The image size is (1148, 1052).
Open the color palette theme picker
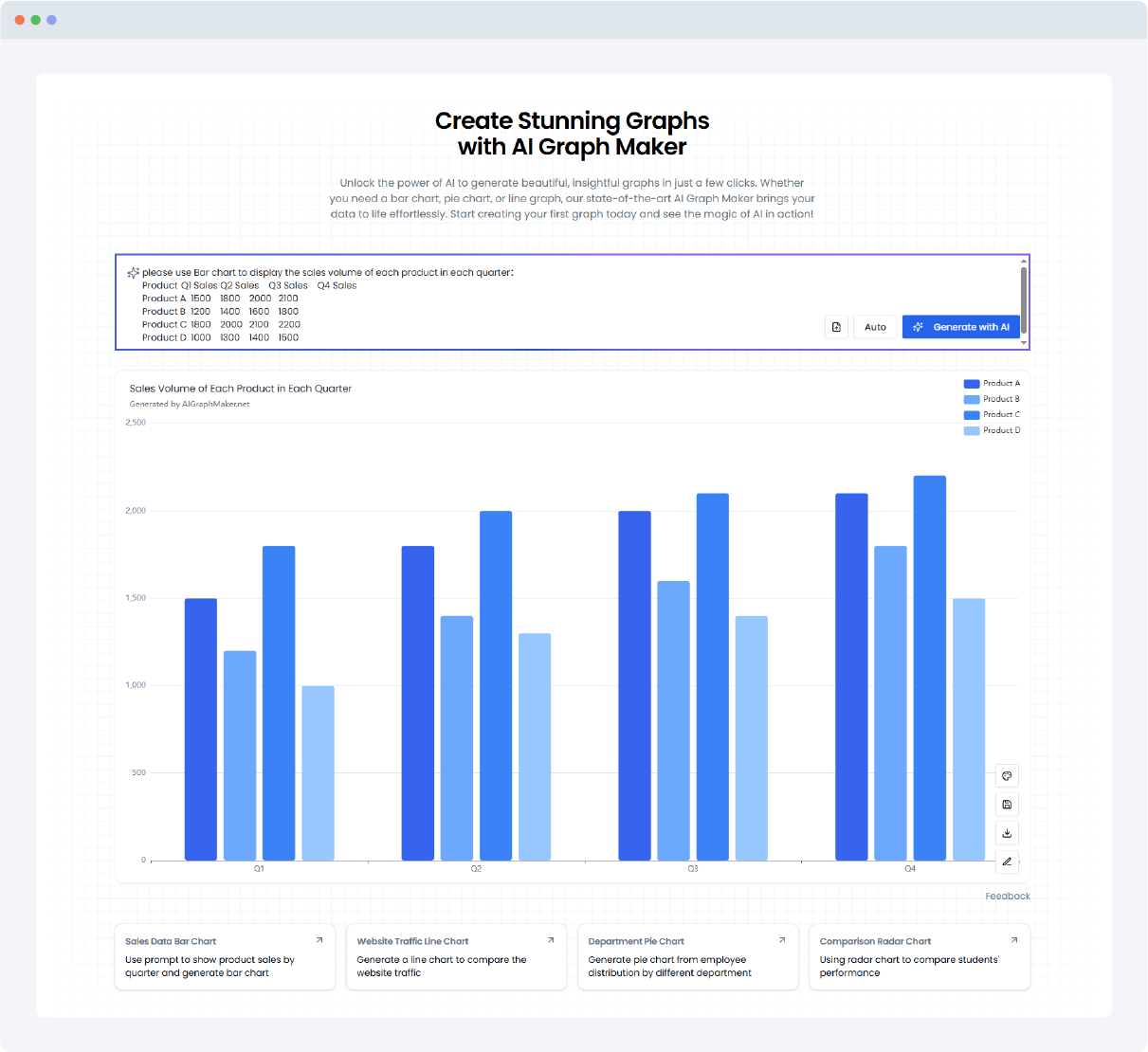pos(1007,776)
